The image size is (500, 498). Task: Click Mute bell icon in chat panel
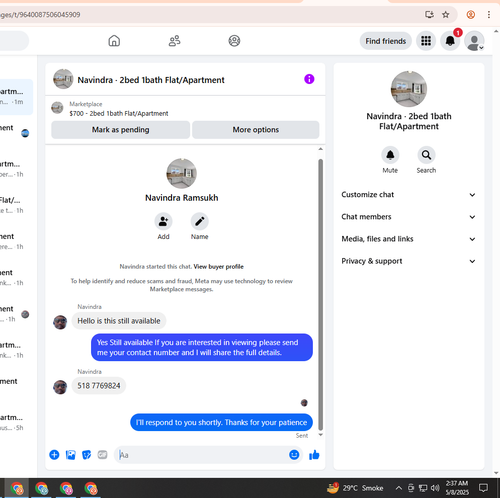tap(390, 155)
